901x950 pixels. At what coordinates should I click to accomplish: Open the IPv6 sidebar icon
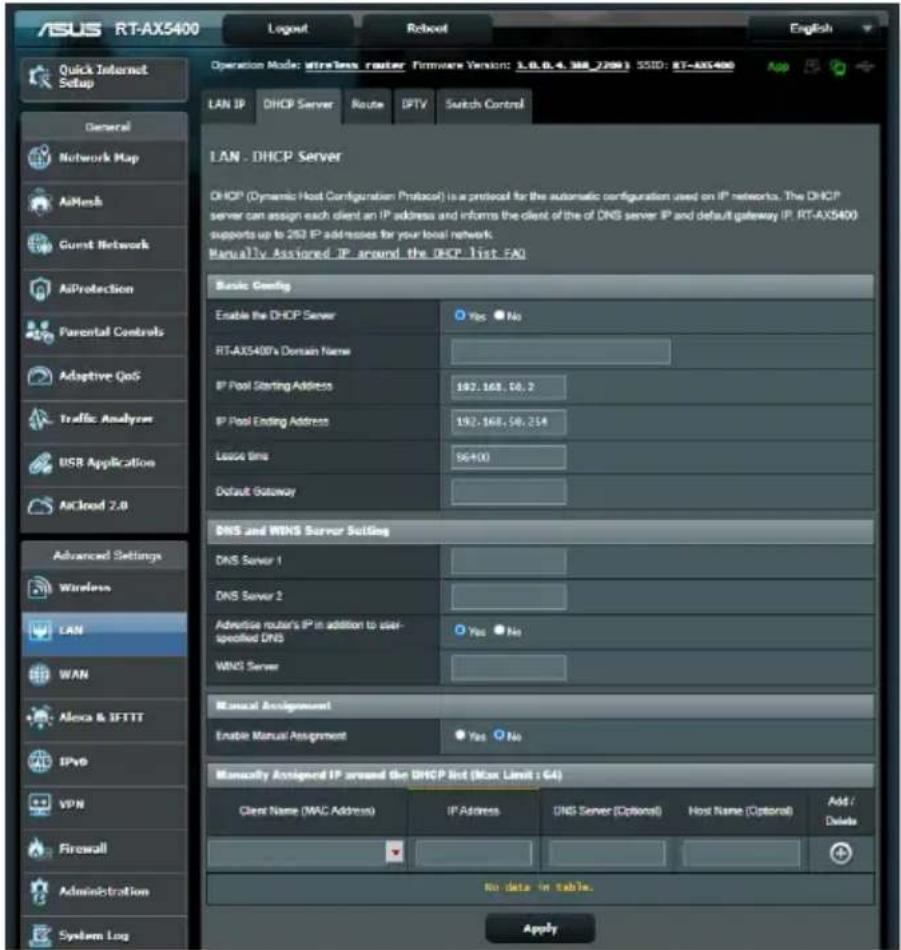39,762
